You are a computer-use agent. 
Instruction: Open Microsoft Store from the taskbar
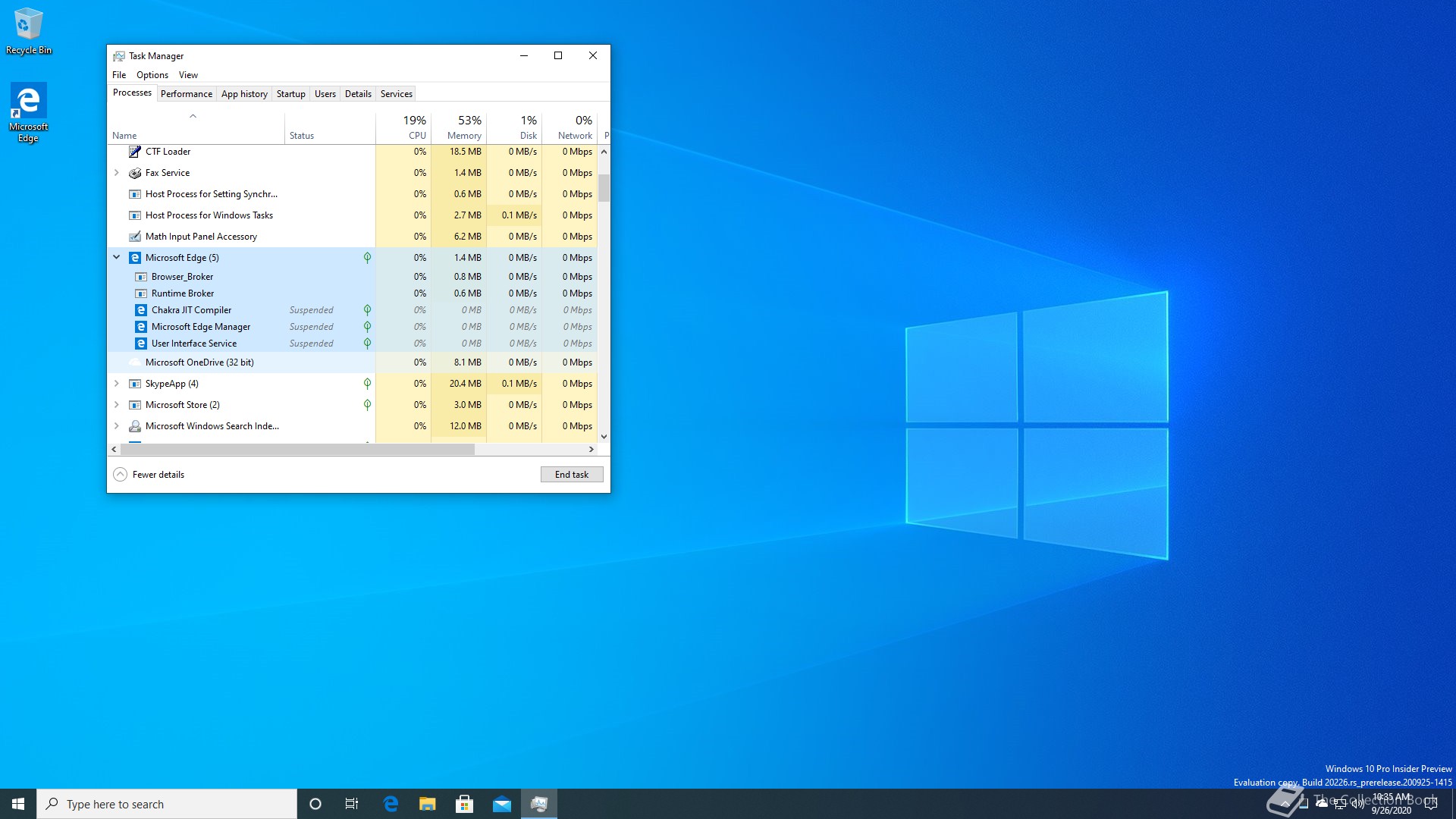pyautogui.click(x=465, y=804)
